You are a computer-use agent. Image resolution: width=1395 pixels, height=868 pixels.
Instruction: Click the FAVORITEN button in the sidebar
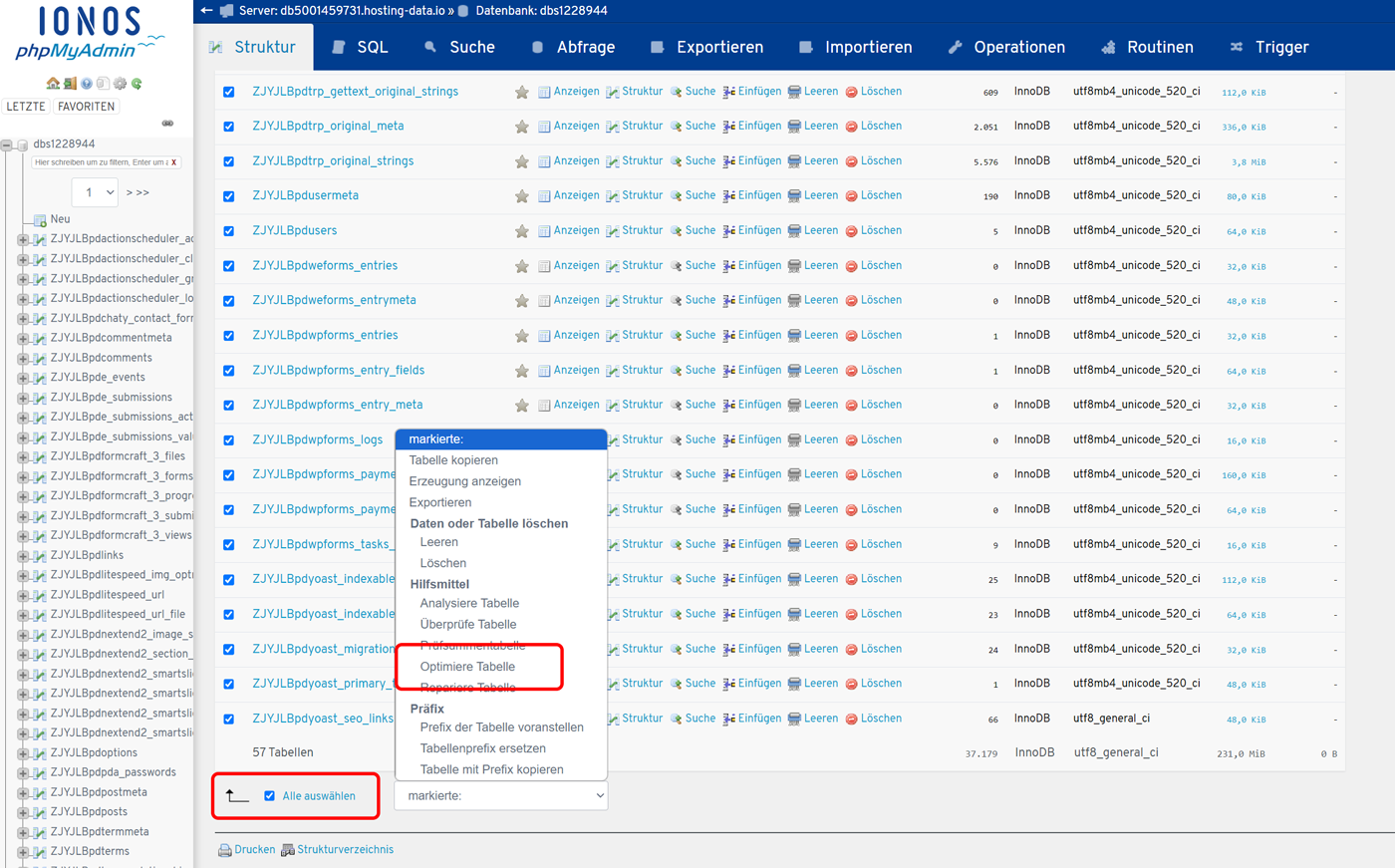click(x=86, y=106)
